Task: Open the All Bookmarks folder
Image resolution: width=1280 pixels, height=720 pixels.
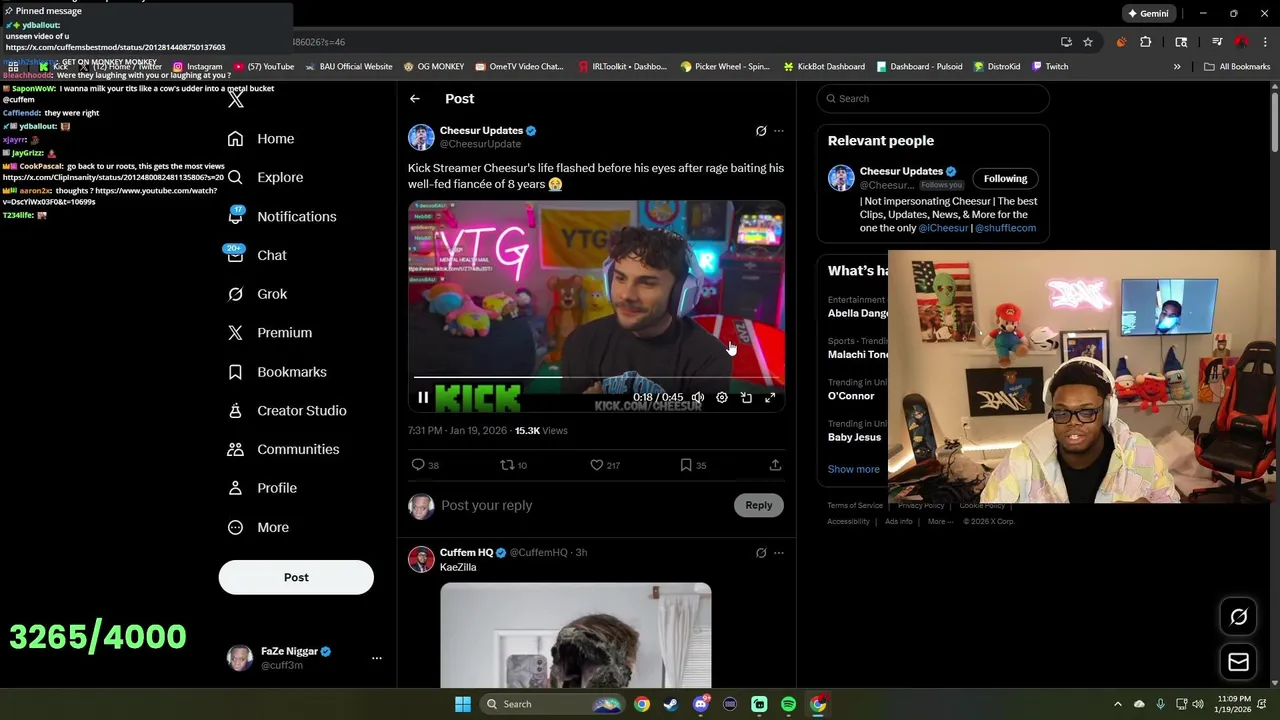Action: point(1237,67)
